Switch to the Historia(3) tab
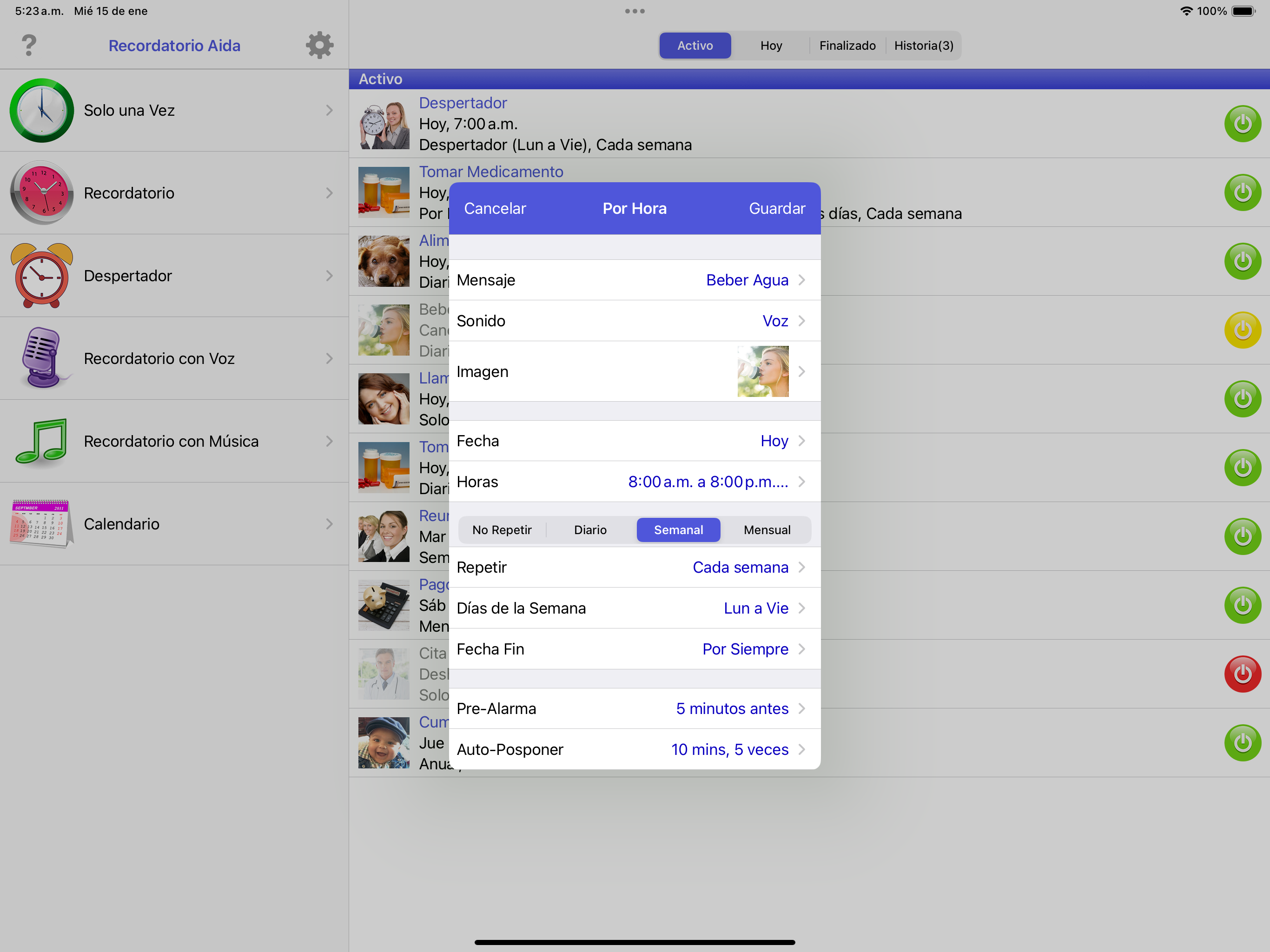The height and width of the screenshot is (952, 1270). click(923, 46)
